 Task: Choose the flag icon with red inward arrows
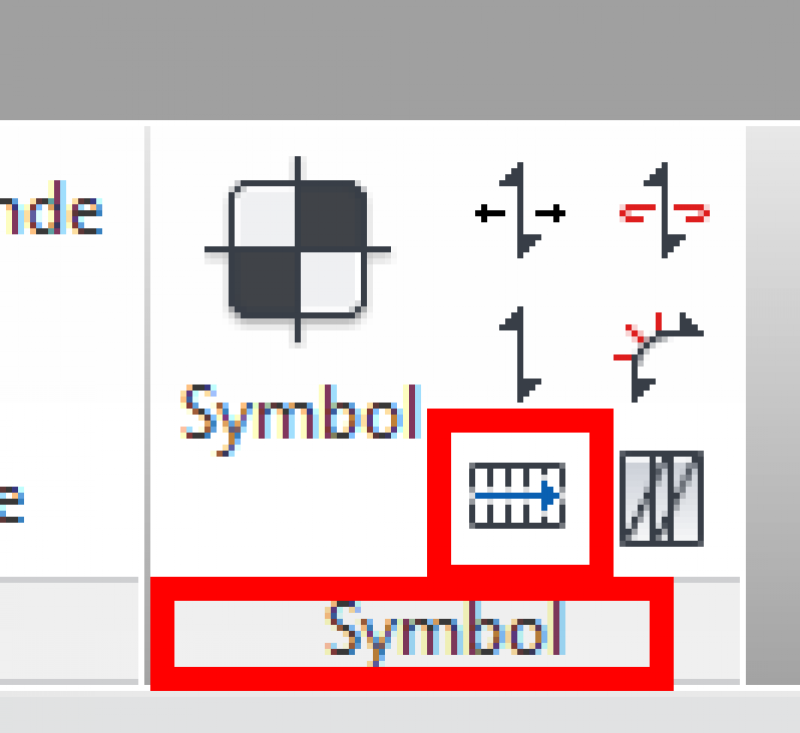[664, 210]
